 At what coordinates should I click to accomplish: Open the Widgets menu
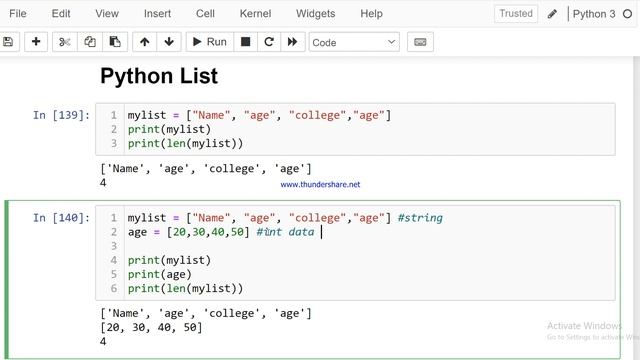tap(316, 13)
